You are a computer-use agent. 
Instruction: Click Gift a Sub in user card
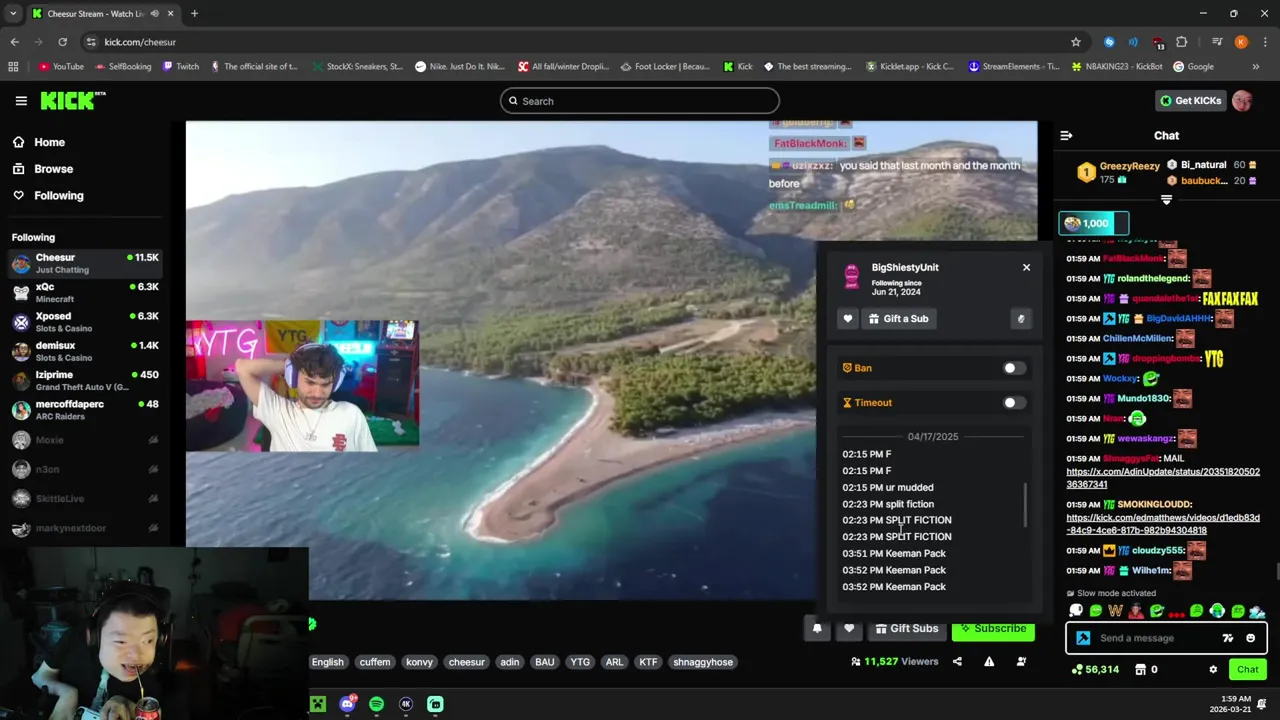pos(898,318)
